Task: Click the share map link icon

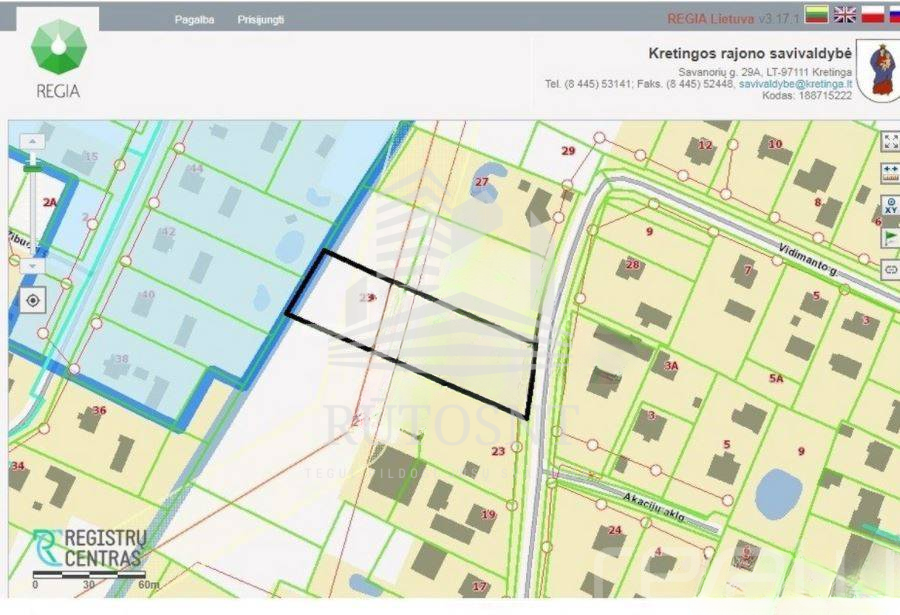Action: click(890, 269)
